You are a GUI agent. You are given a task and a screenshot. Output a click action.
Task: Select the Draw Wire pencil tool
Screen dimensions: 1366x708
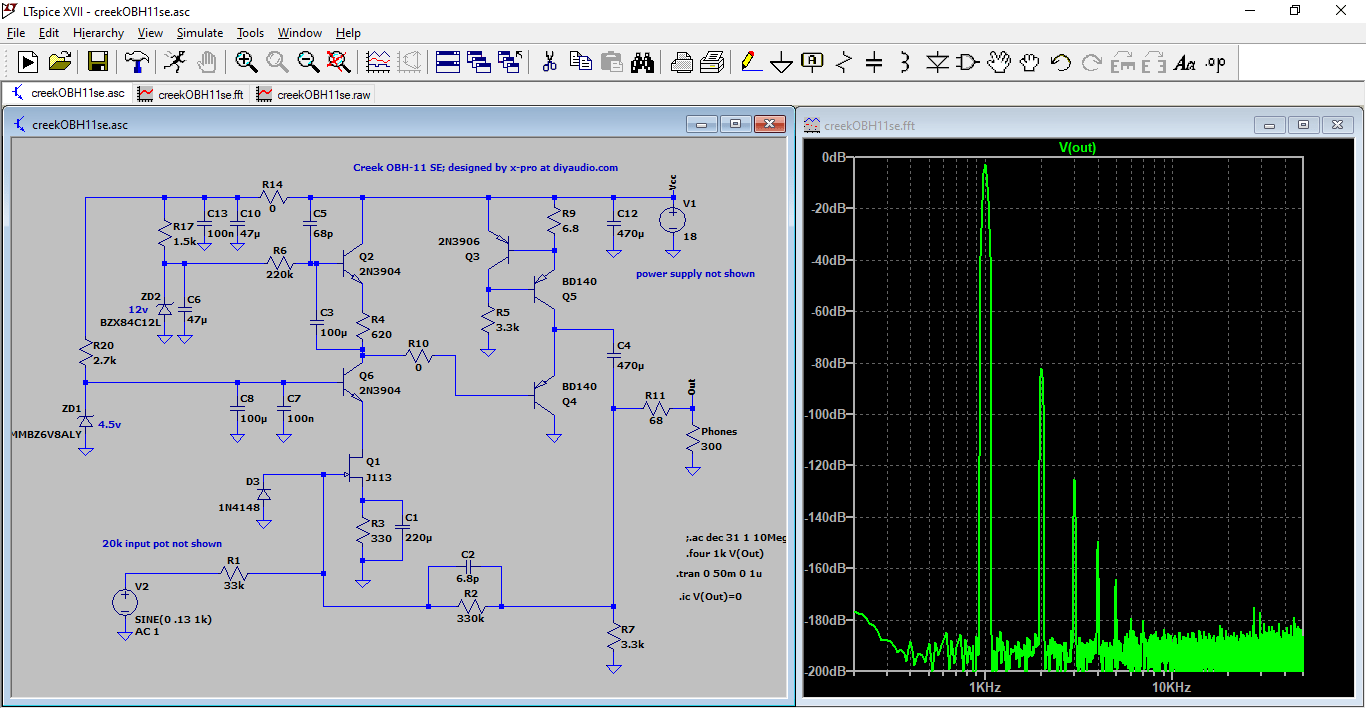pos(751,62)
